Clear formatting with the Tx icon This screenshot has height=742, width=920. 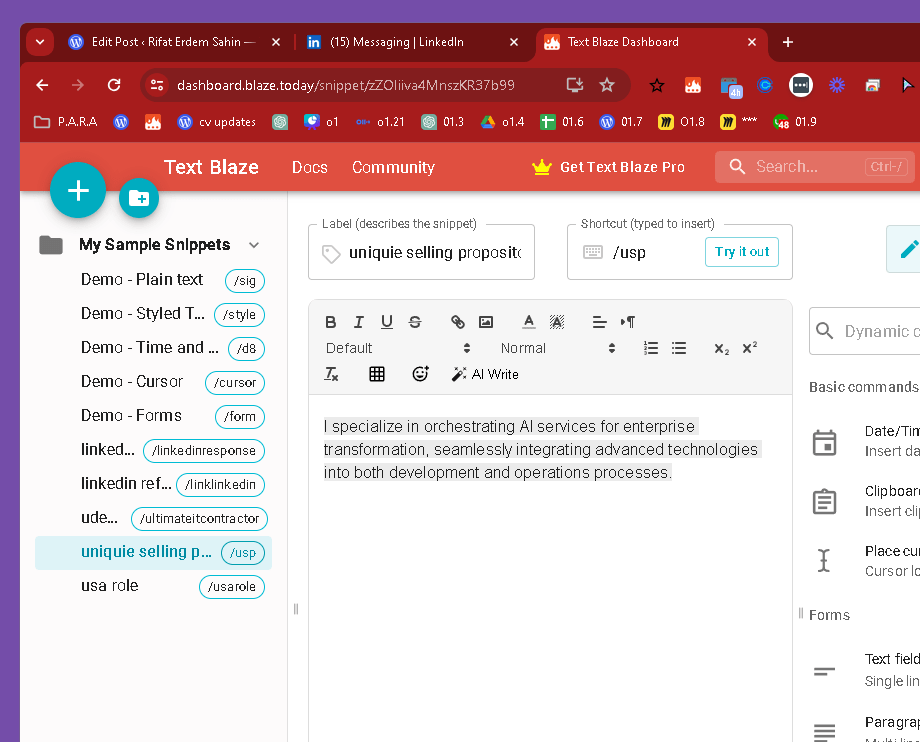pyautogui.click(x=331, y=374)
